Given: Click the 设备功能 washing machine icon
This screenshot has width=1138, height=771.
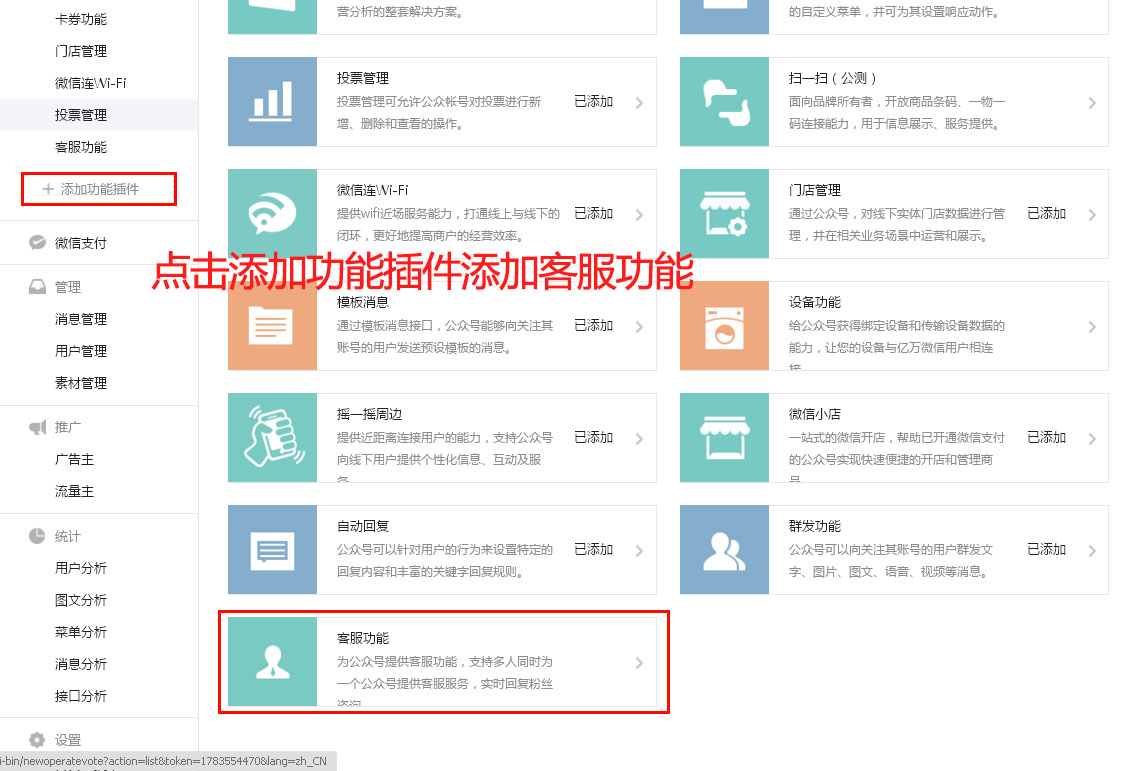Looking at the screenshot, I should click(724, 326).
